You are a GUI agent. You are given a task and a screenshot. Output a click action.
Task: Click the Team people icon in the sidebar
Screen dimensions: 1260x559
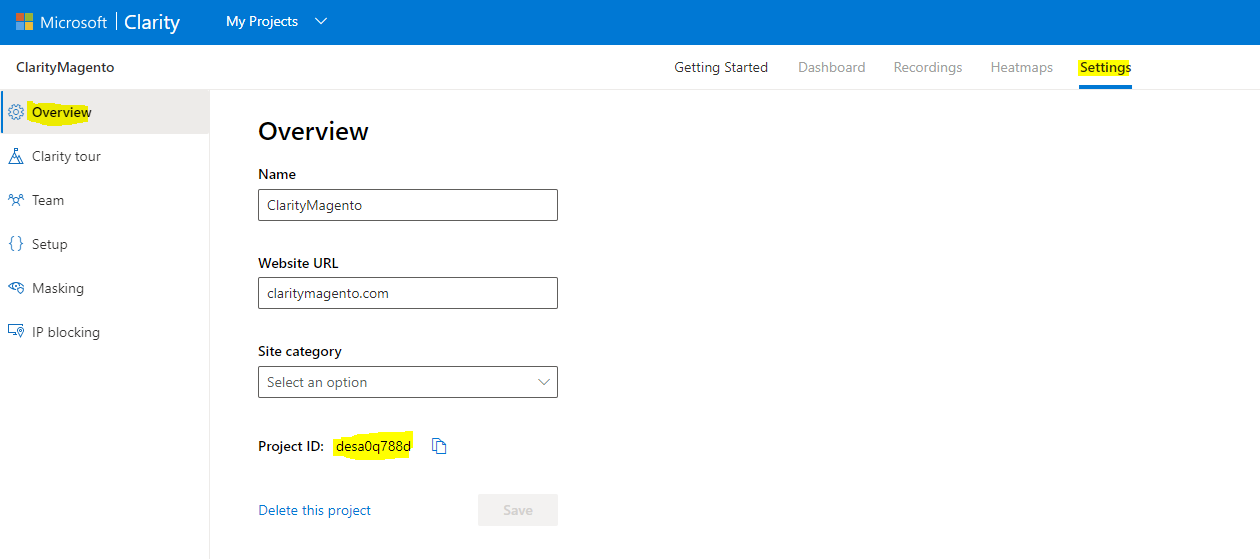16,200
